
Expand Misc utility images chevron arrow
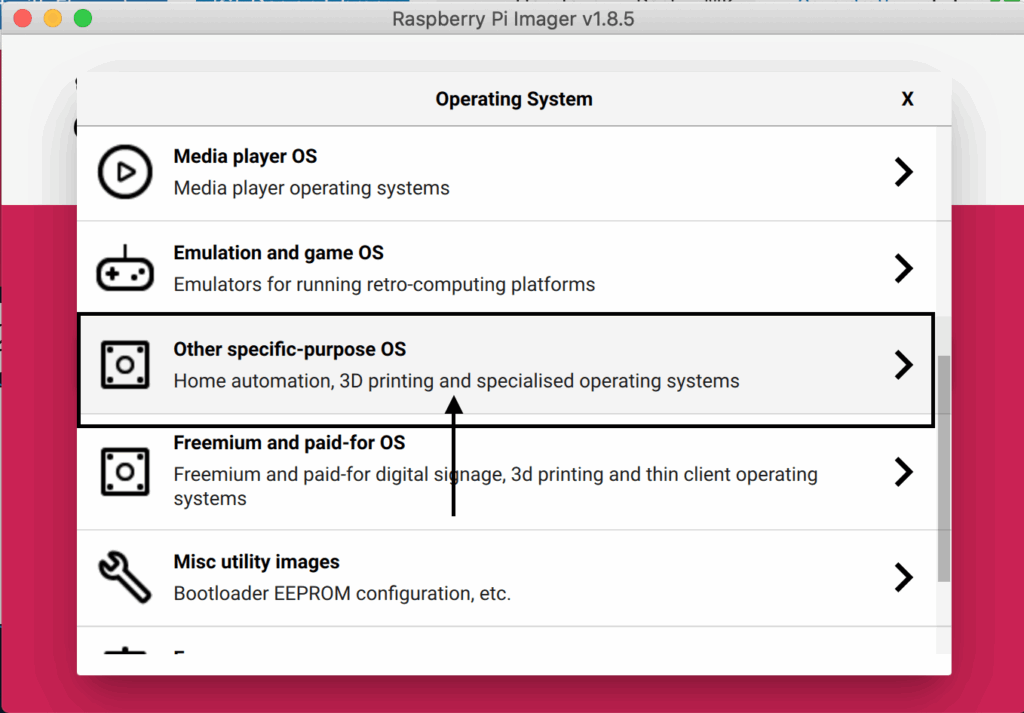[903, 577]
